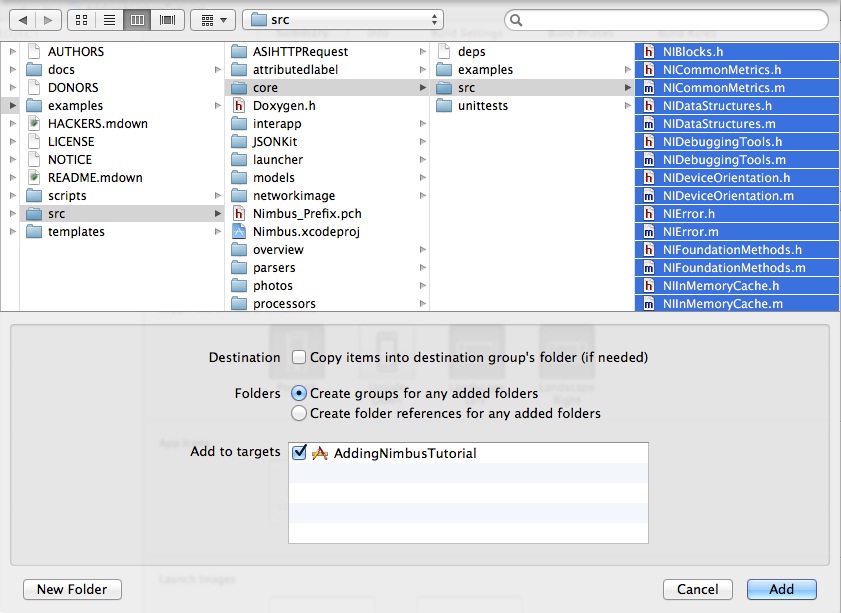Click the New Folder button
This screenshot has height=613, width=841.
click(x=72, y=589)
